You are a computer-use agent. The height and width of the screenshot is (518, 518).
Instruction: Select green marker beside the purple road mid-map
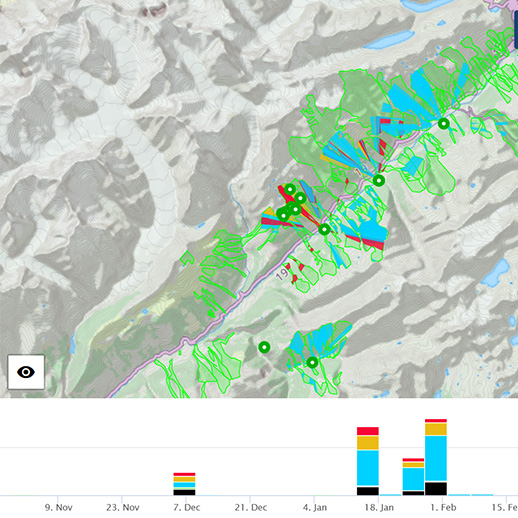point(324,229)
